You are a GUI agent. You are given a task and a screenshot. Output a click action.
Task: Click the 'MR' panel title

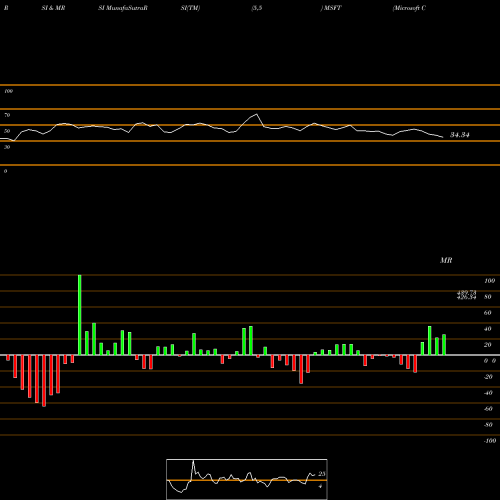pos(446,260)
